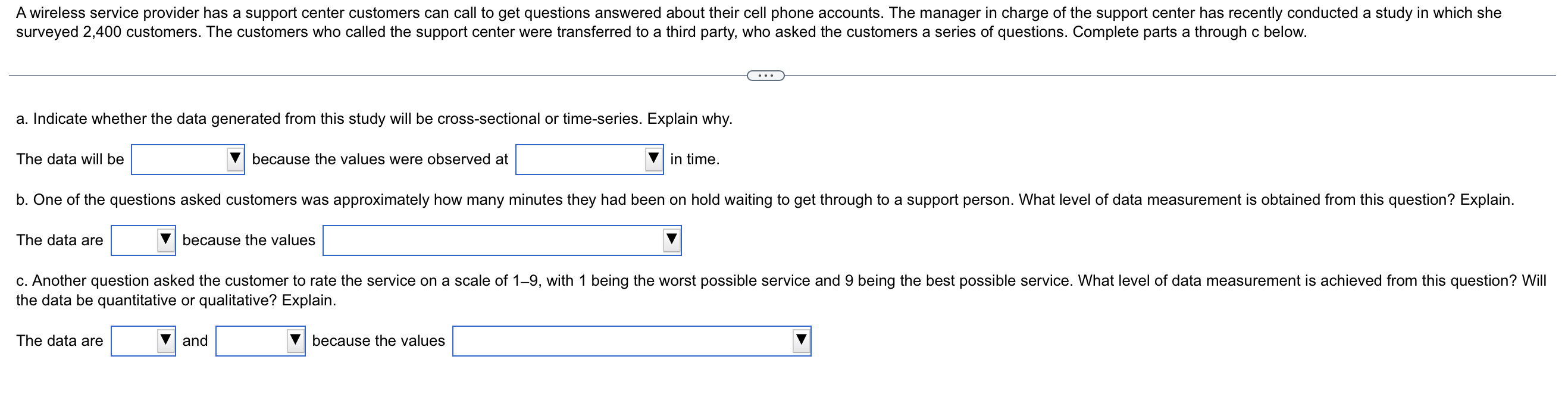Open the dropdown after 'observed at' in part a
This screenshot has width=1568, height=400.
[x=587, y=160]
